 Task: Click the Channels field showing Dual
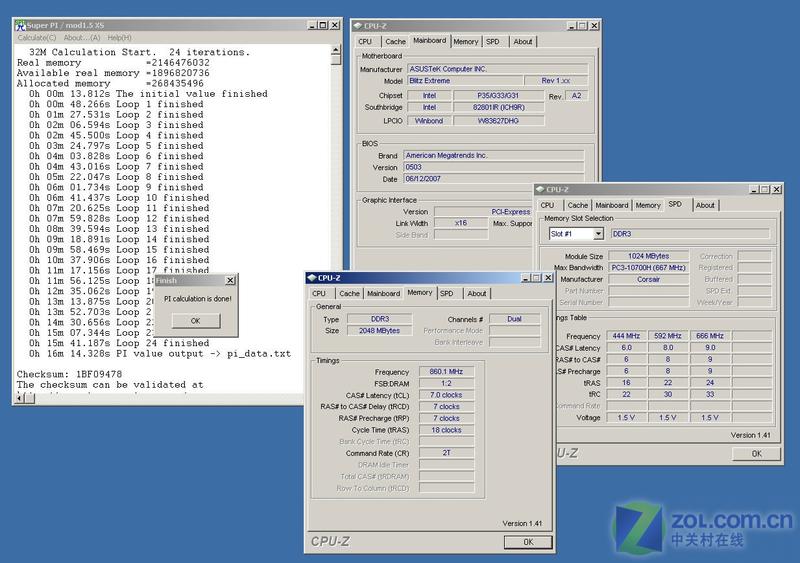click(514, 319)
